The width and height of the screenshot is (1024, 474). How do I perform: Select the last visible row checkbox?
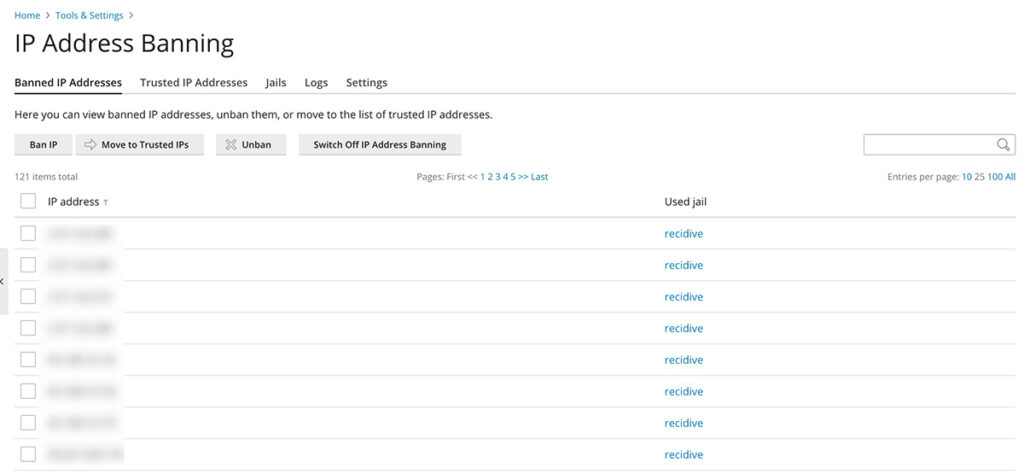pos(28,454)
